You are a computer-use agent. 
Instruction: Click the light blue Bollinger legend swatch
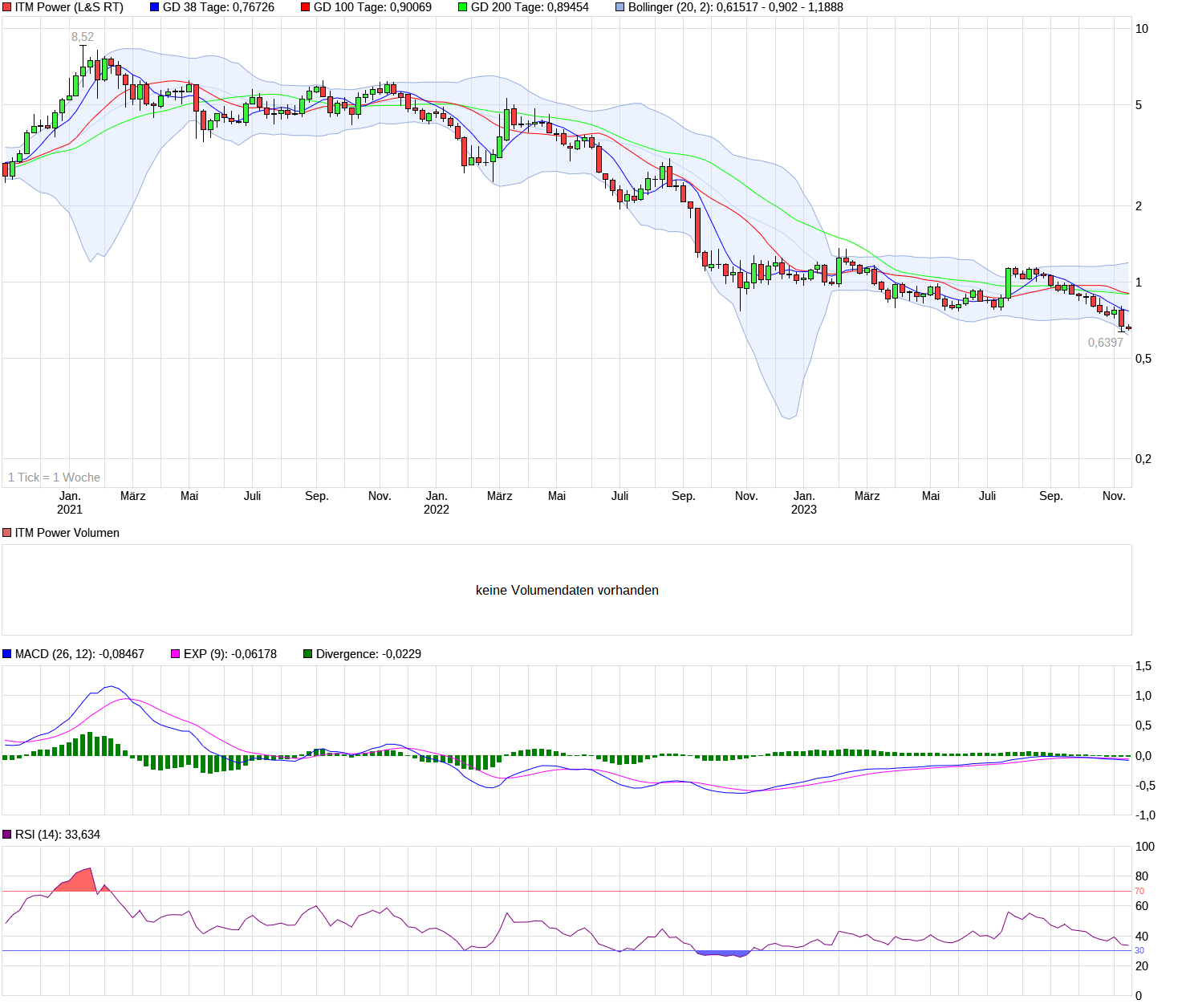(x=620, y=7)
